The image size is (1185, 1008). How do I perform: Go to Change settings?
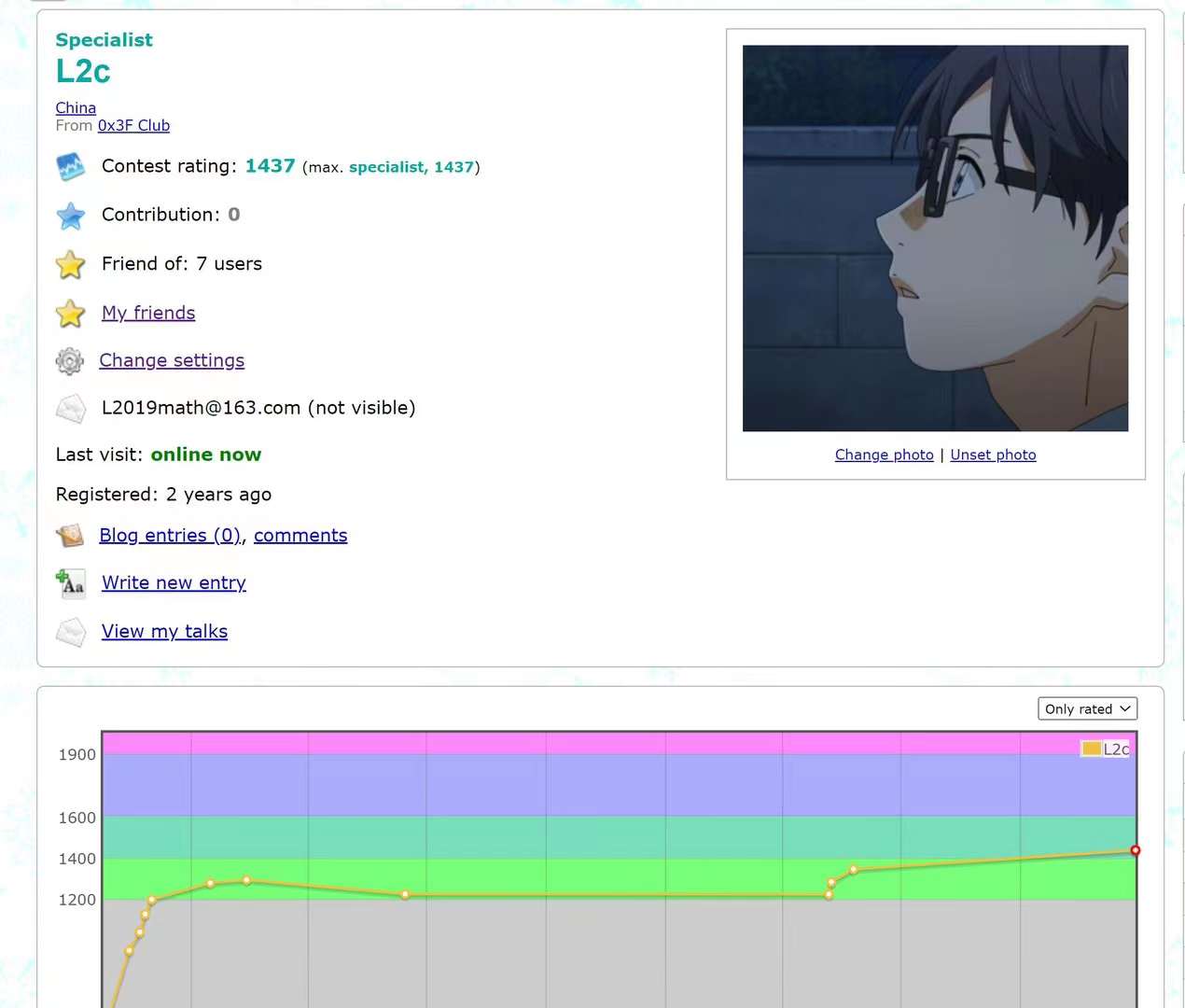[172, 361]
